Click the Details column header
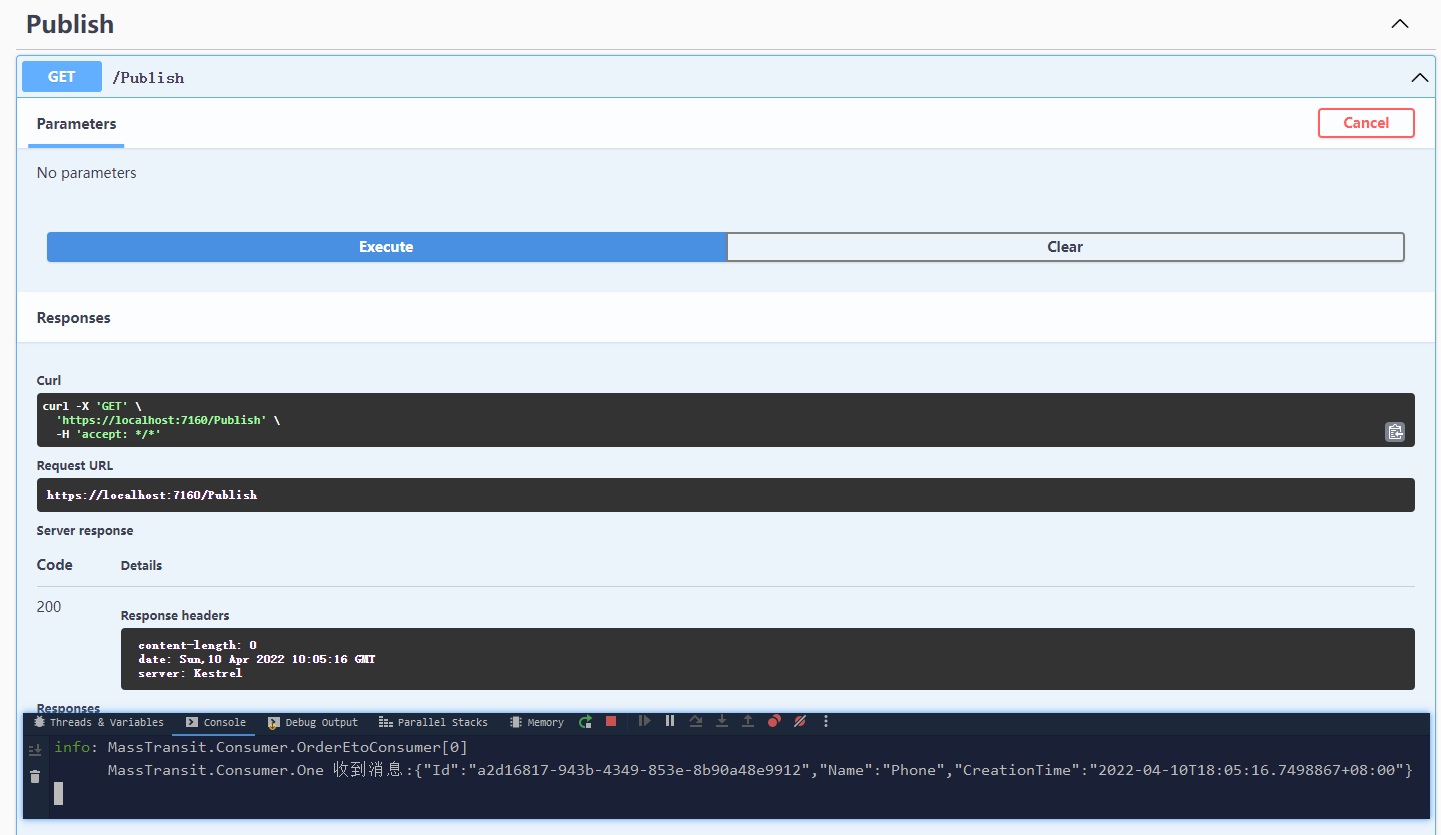This screenshot has height=835, width=1441. point(141,566)
